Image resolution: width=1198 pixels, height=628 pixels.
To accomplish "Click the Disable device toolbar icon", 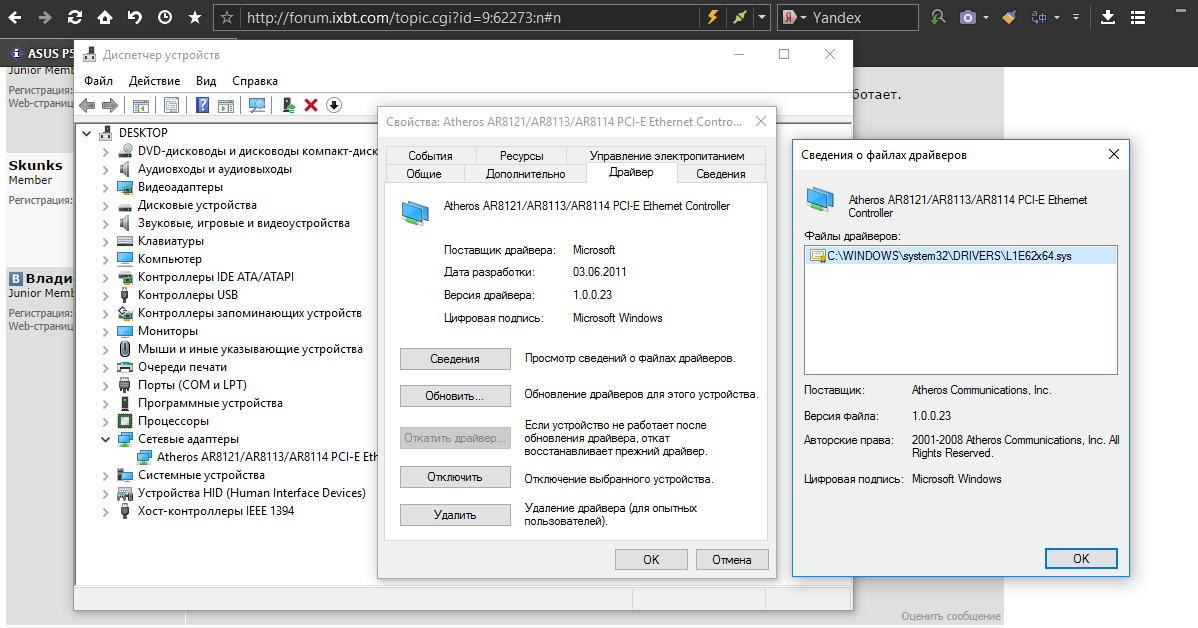I will [333, 105].
